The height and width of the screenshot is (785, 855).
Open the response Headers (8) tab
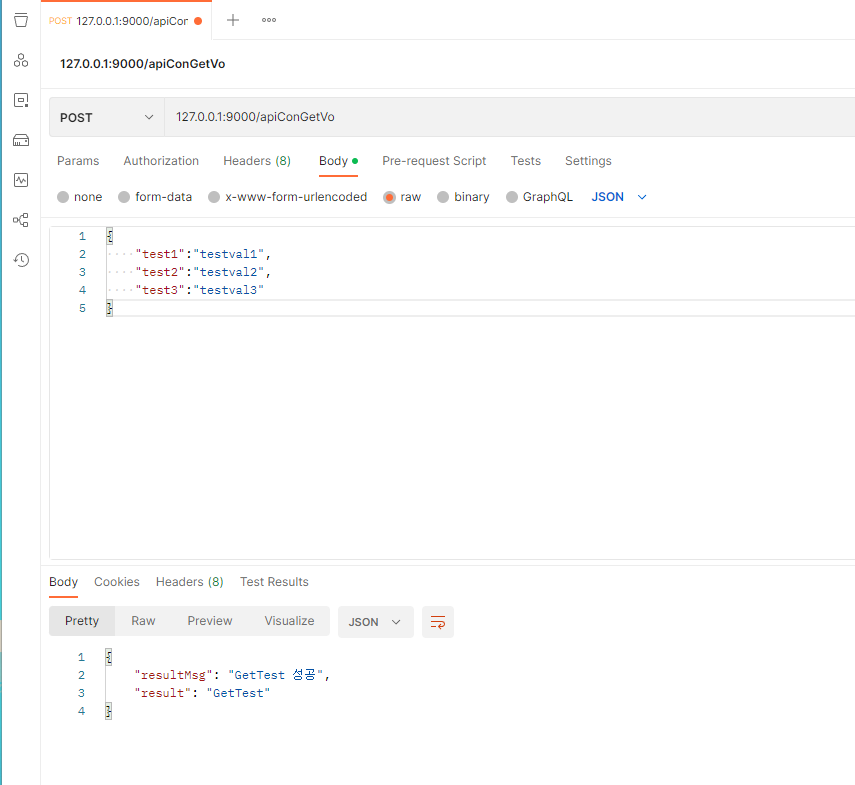click(189, 582)
